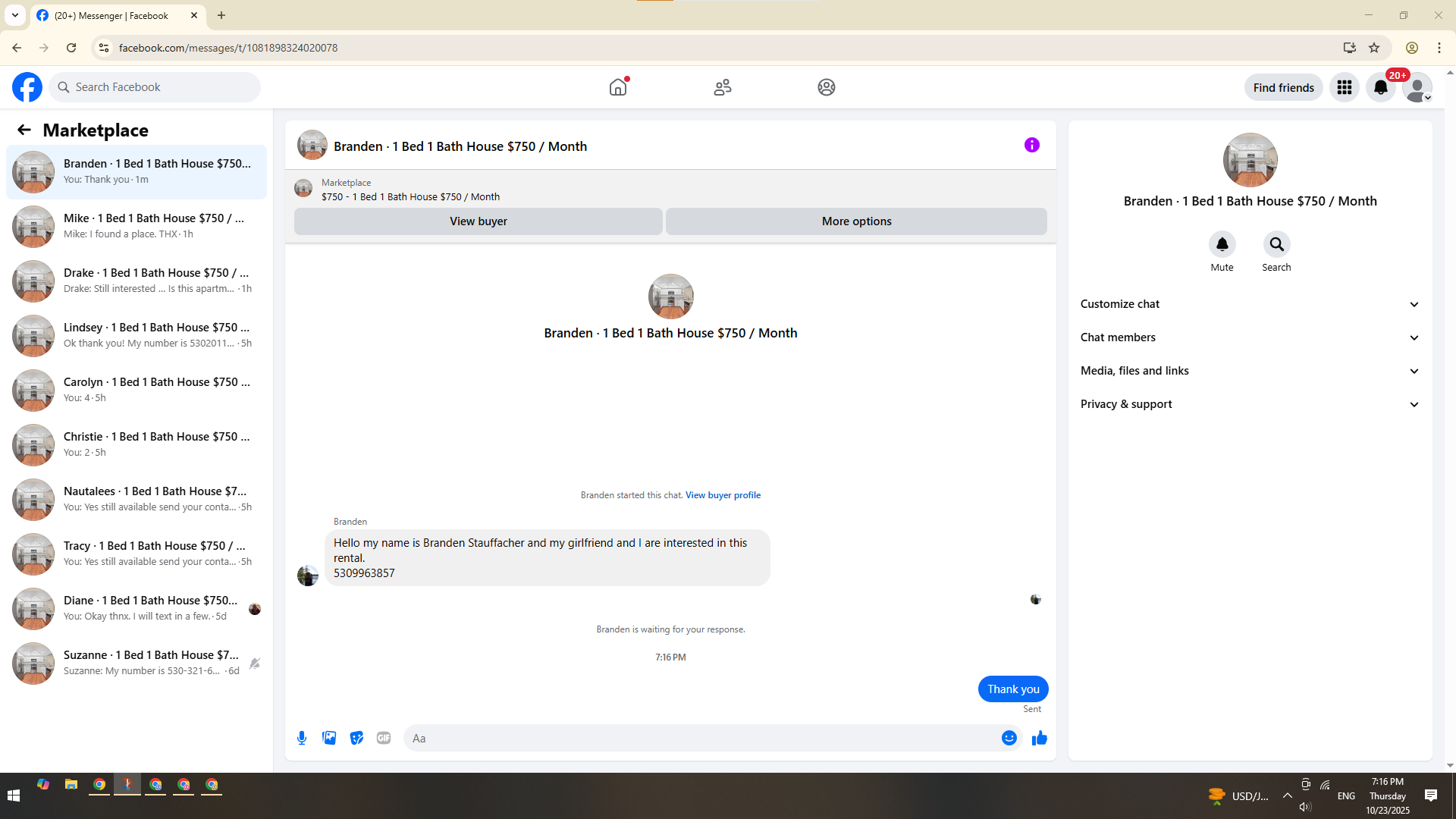Viewport: 1456px width, 819px height.
Task: Open the sticker picker icon
Action: [356, 738]
